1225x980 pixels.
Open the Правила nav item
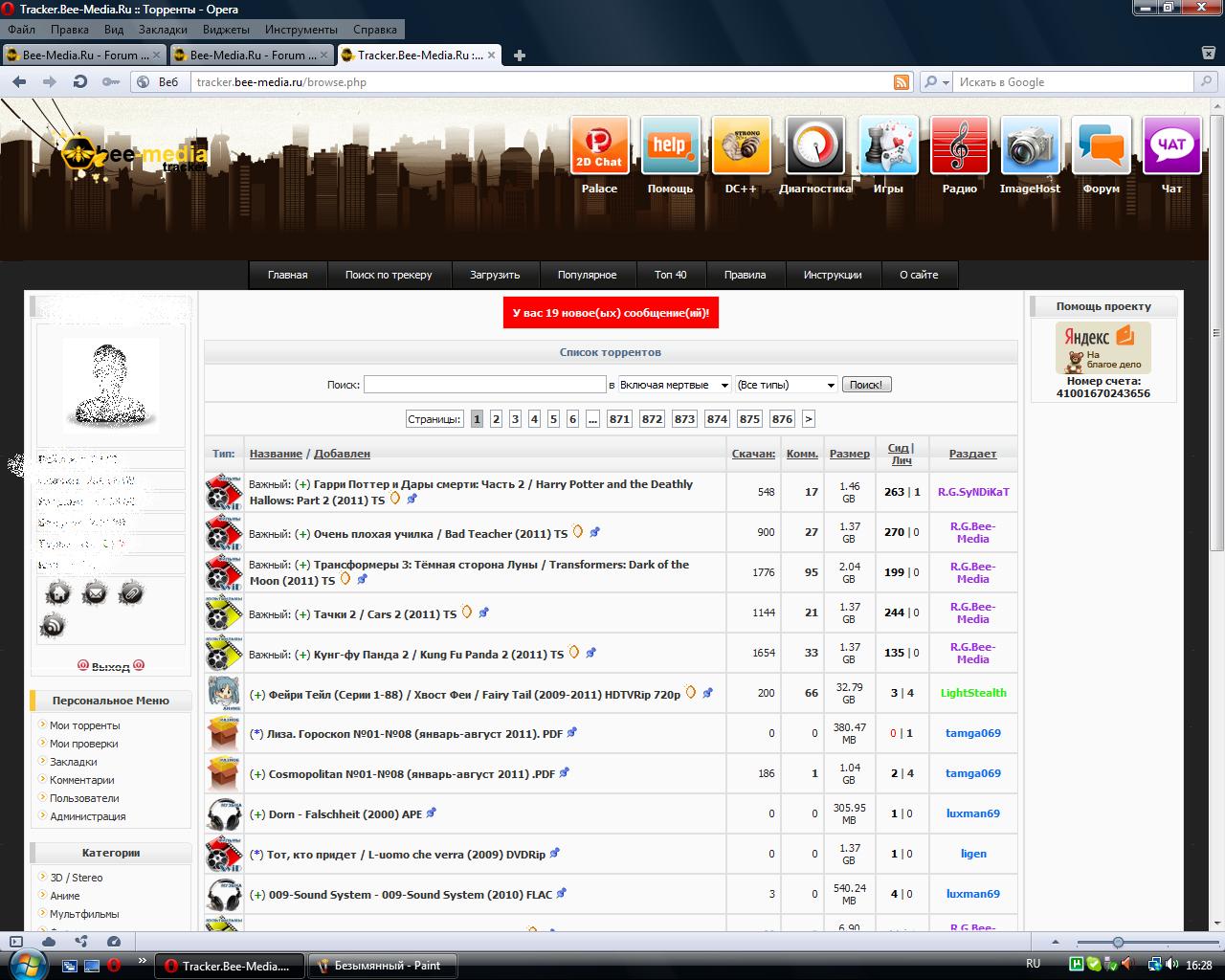[745, 275]
